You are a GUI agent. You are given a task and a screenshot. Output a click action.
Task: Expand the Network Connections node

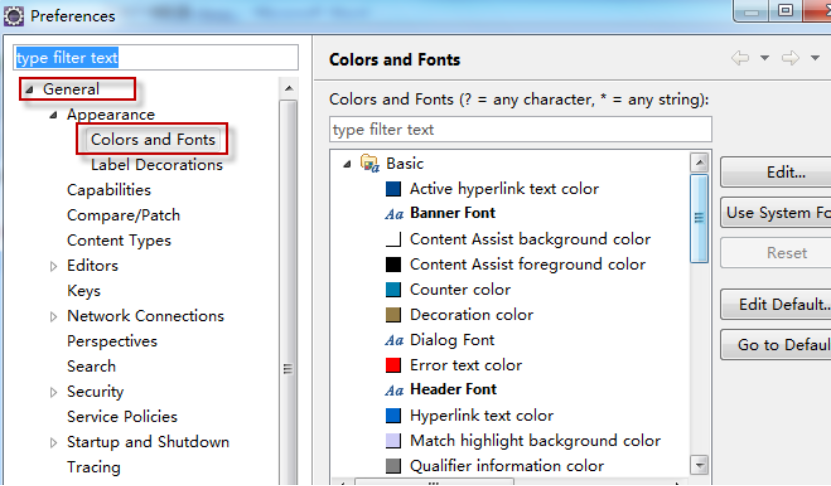tap(53, 316)
